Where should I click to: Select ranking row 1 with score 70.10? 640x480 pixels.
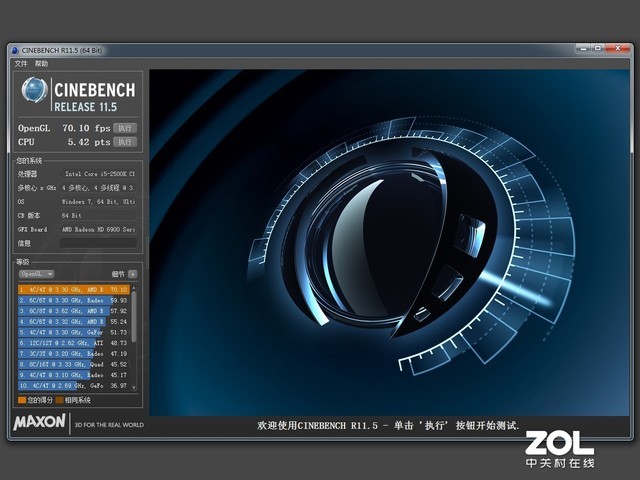tap(74, 289)
